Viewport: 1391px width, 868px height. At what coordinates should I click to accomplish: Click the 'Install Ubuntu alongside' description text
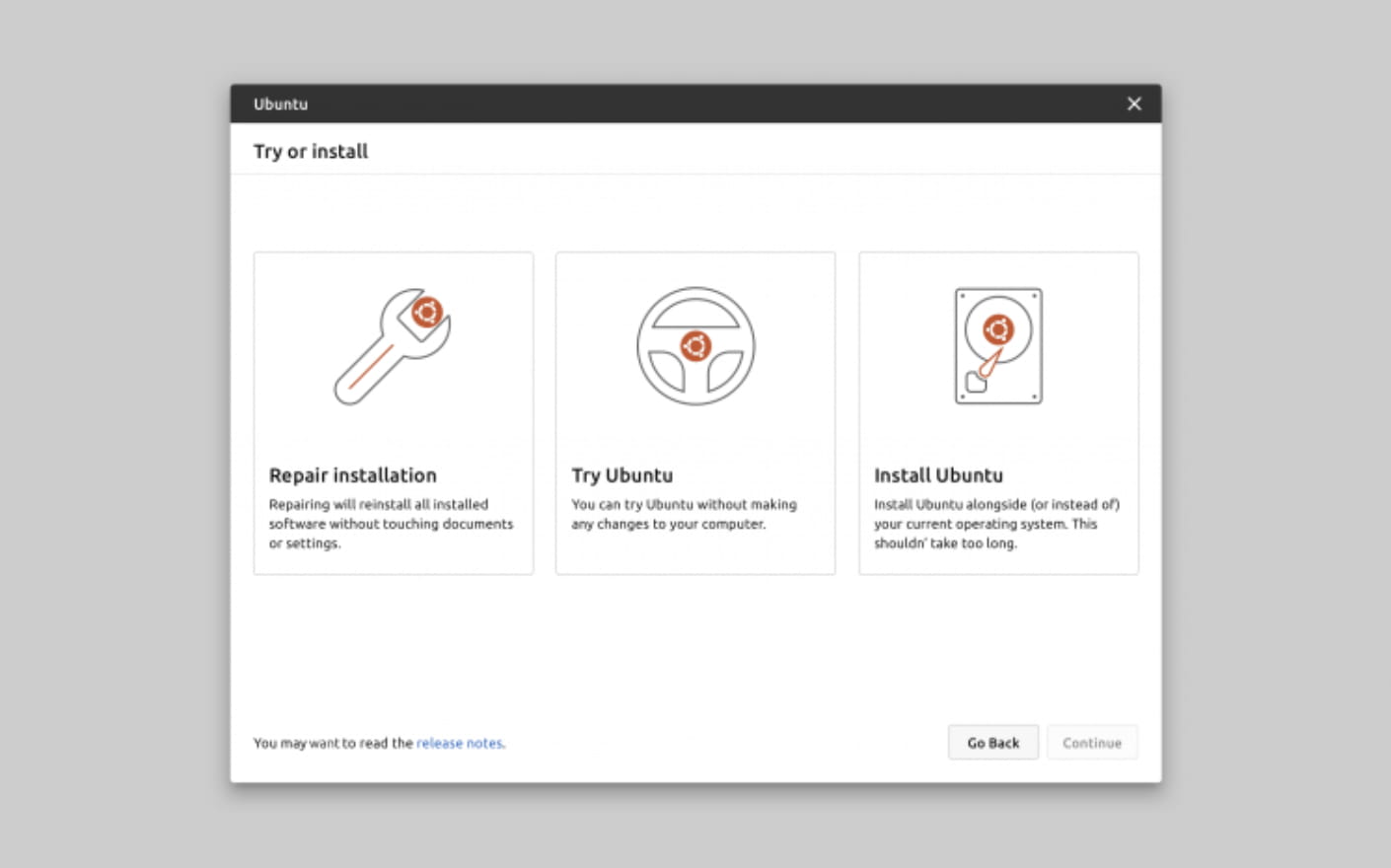(x=996, y=524)
